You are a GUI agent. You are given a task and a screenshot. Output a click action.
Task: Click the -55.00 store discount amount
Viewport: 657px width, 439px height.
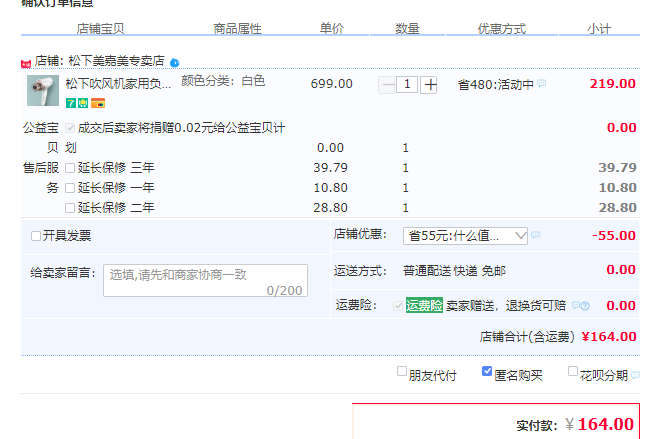[x=614, y=235]
